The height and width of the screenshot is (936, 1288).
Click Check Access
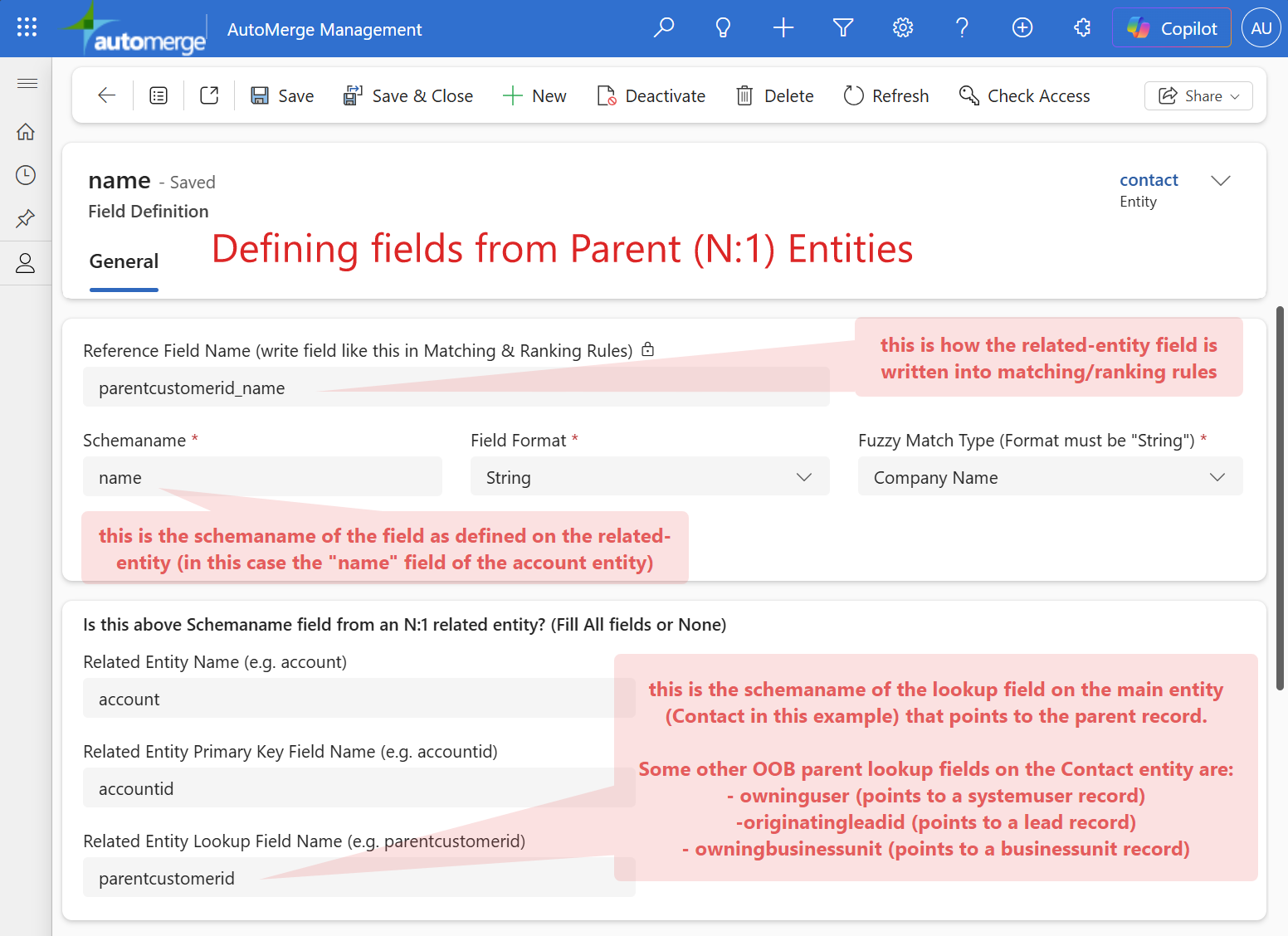click(1025, 95)
